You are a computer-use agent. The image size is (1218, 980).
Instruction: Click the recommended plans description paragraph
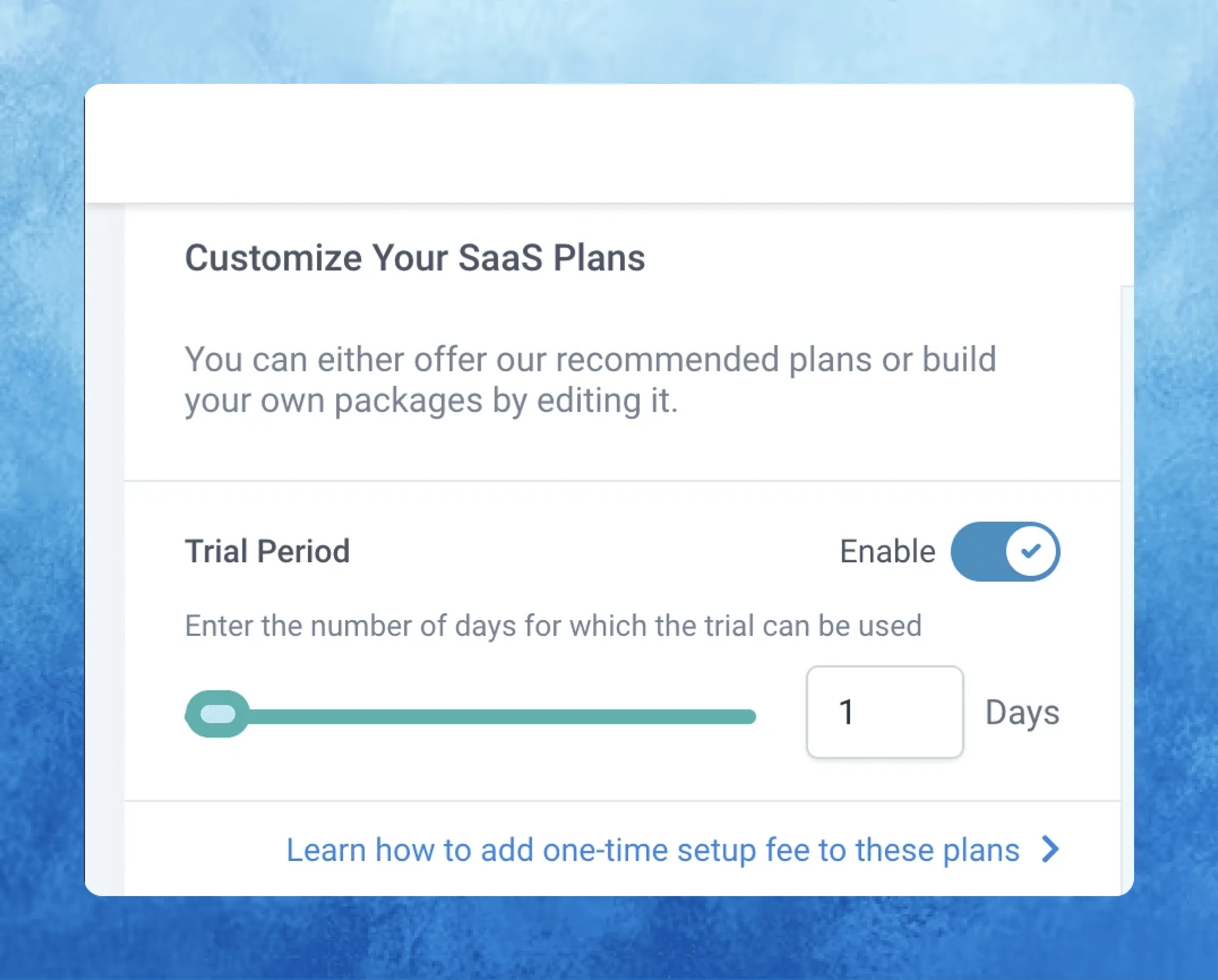click(590, 380)
